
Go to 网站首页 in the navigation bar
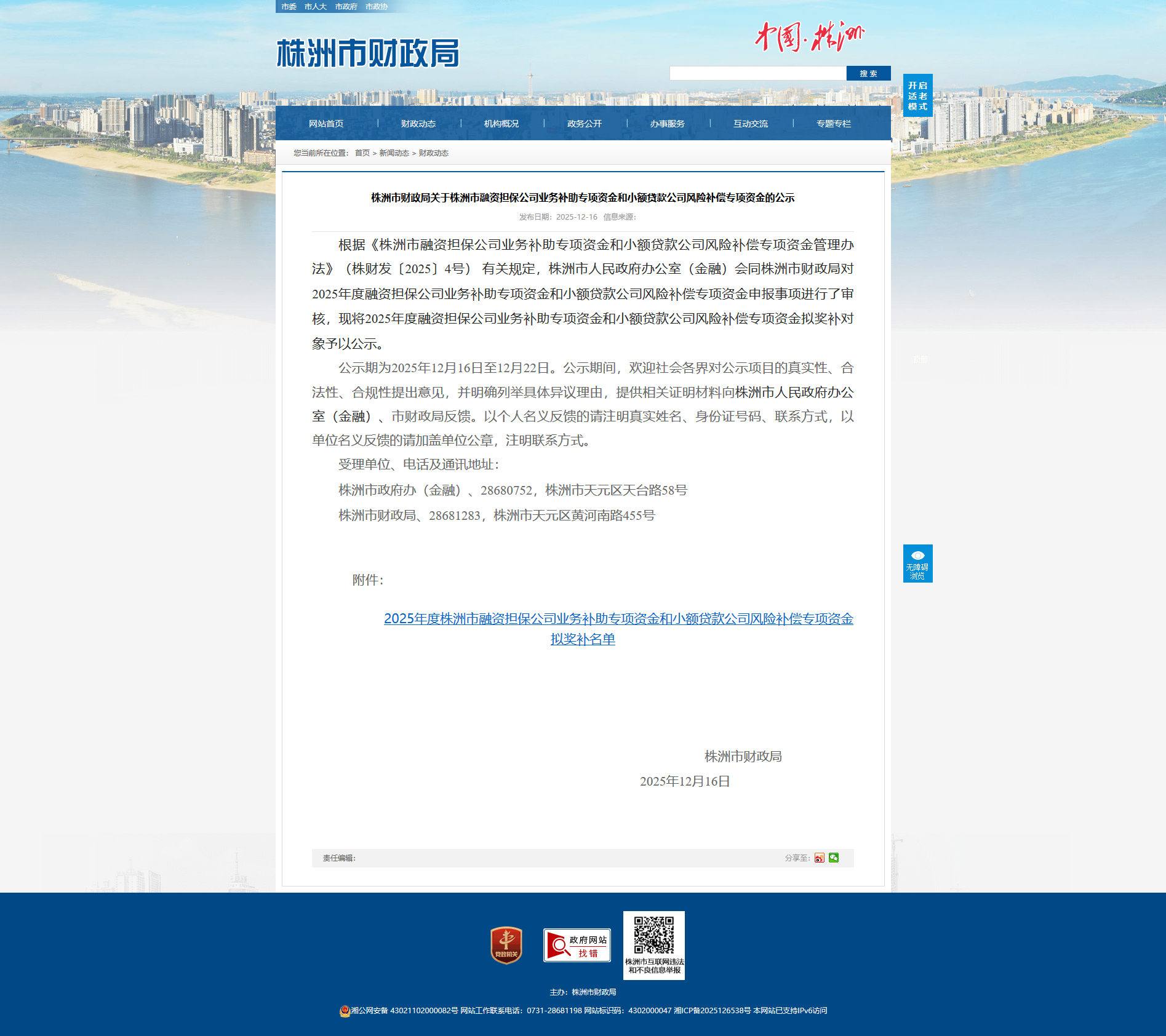coord(326,124)
